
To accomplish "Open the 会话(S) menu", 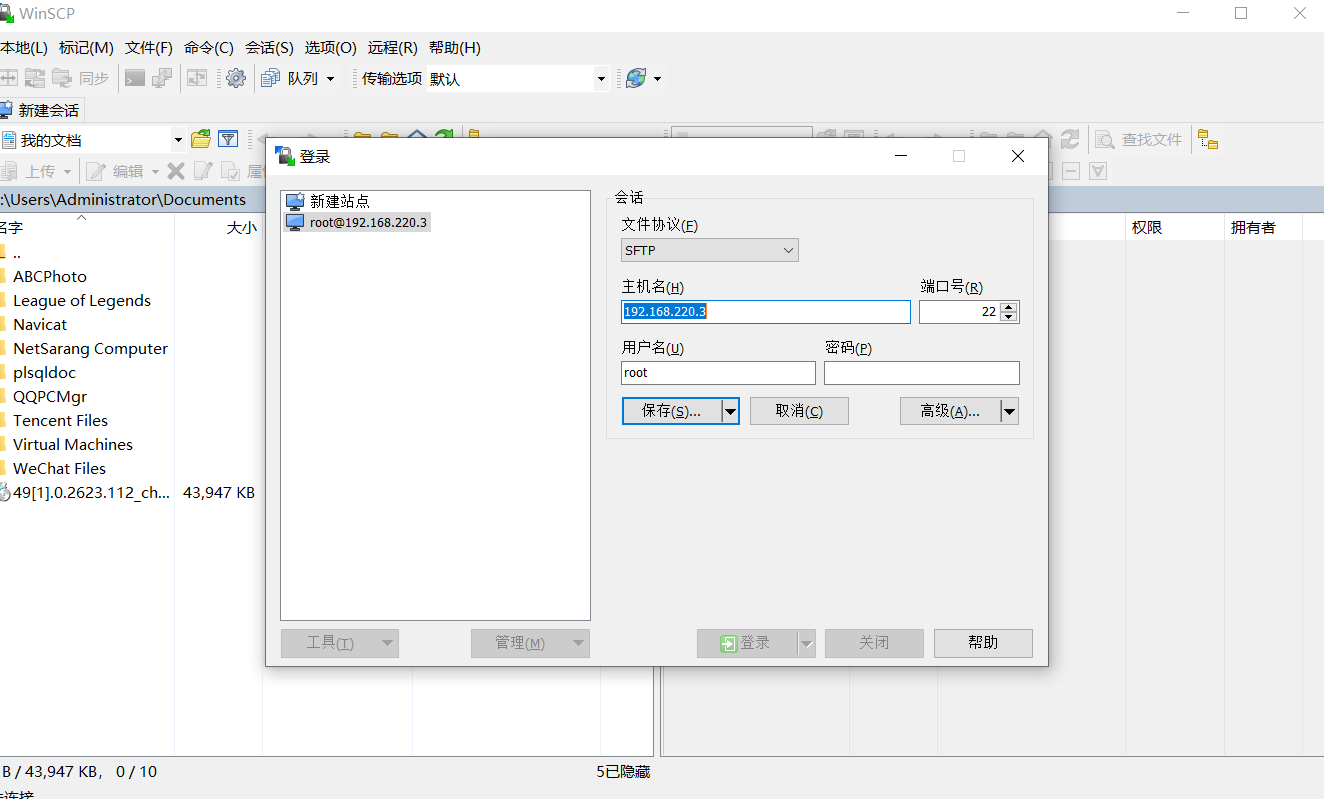I will [x=269, y=47].
